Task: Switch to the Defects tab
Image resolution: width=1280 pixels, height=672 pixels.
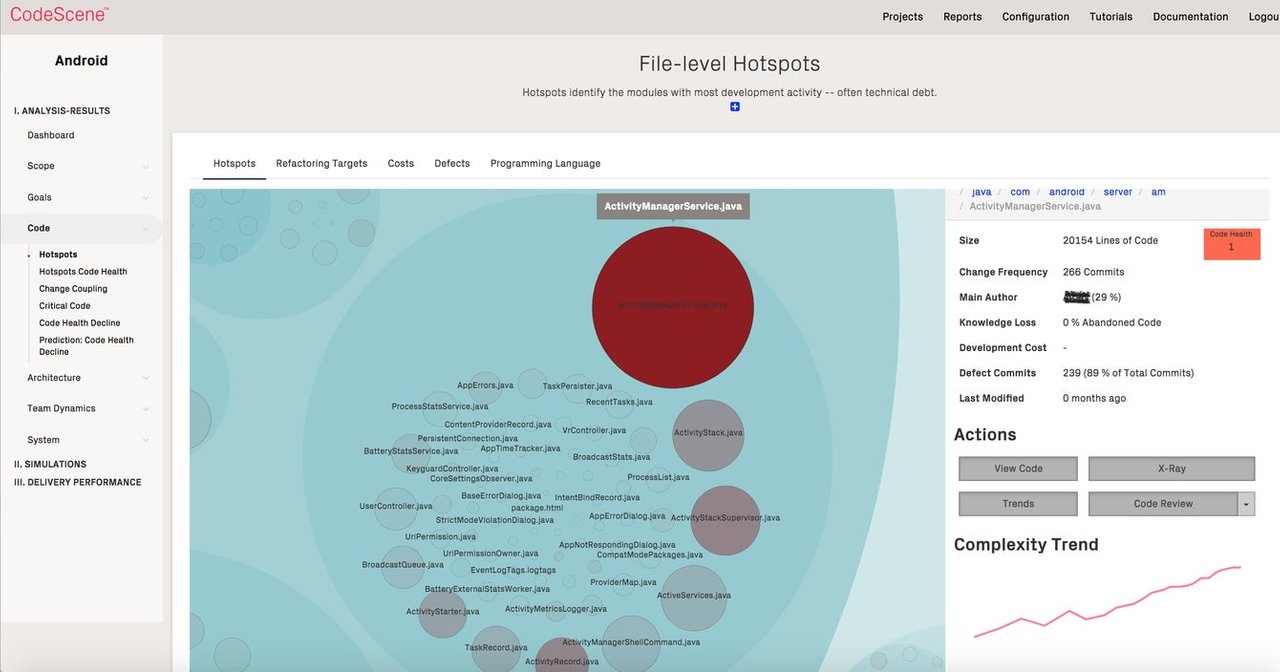Action: 452,164
